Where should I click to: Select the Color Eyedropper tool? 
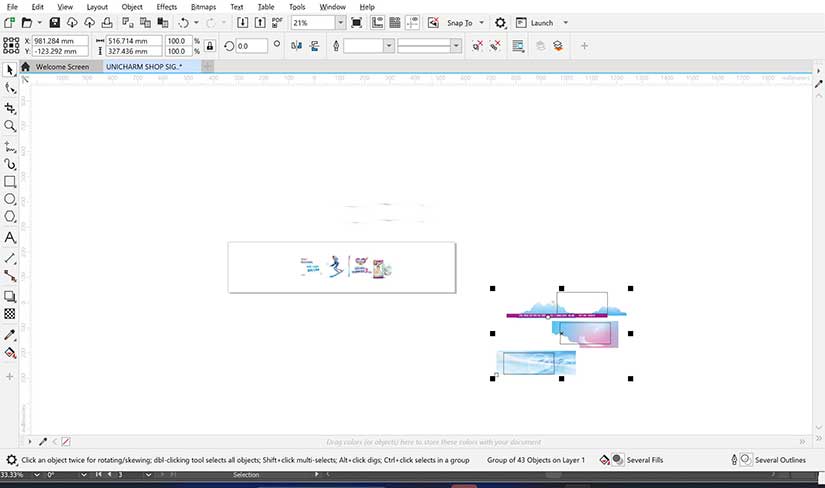(9, 335)
